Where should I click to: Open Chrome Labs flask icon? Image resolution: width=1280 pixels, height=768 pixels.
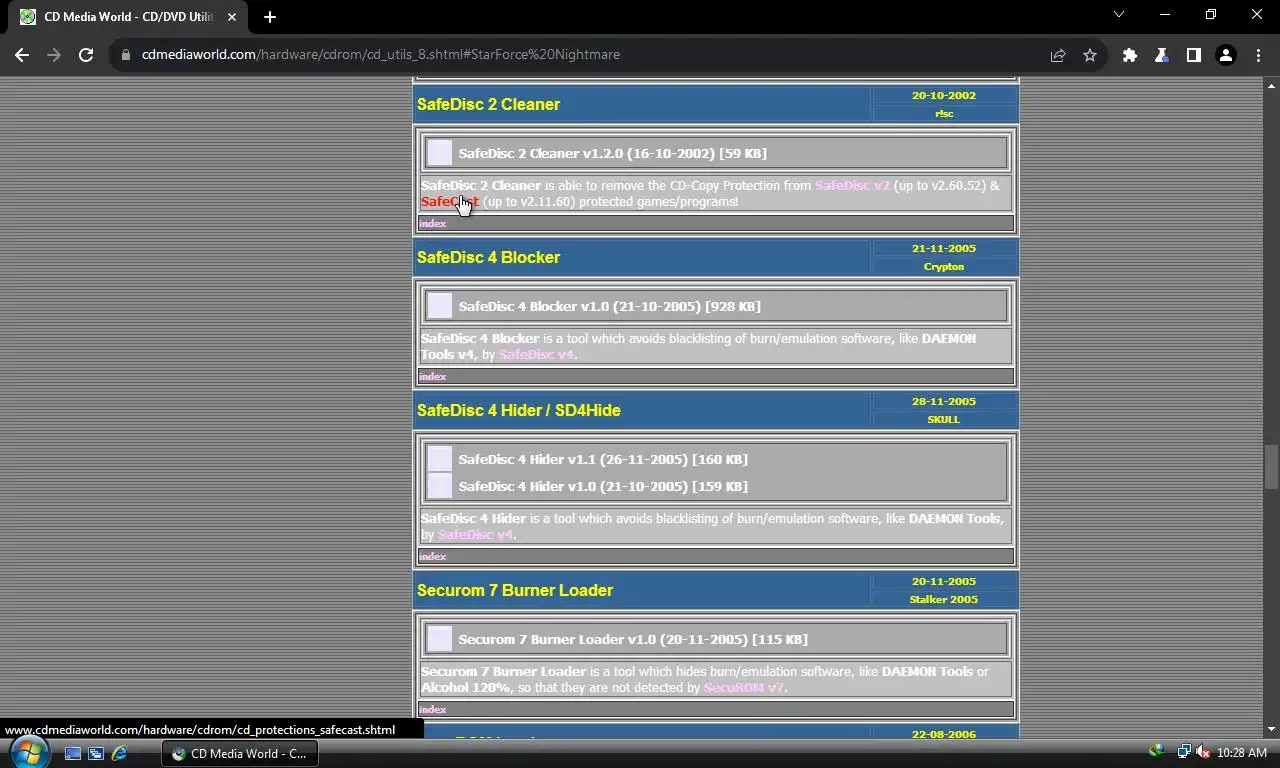point(1162,55)
